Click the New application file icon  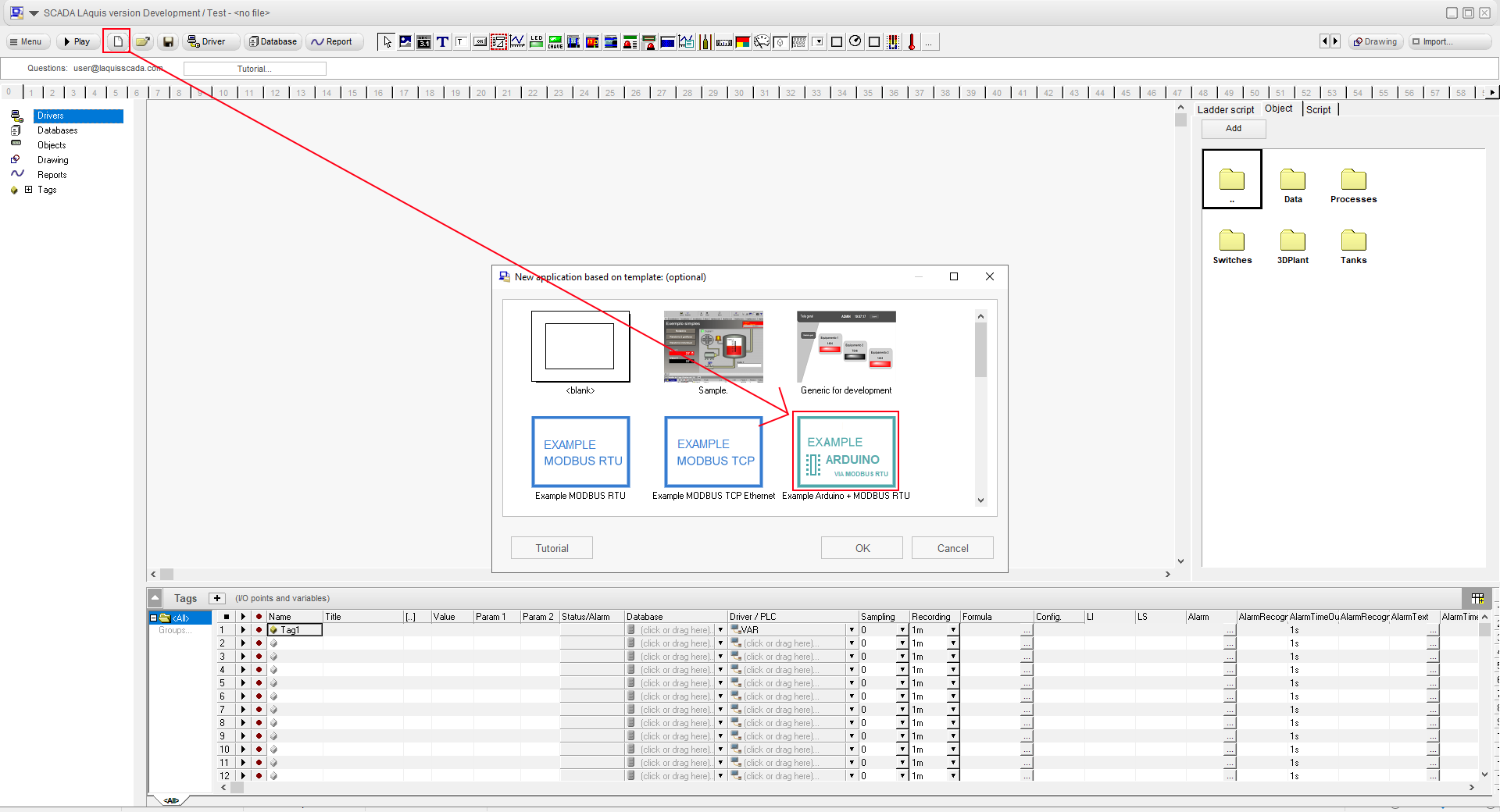click(x=117, y=41)
